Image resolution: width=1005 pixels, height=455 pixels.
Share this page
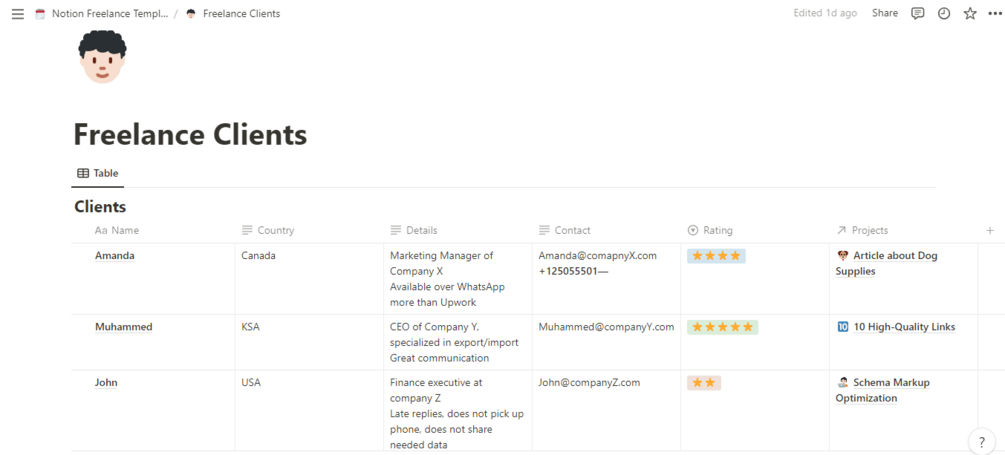pos(885,14)
